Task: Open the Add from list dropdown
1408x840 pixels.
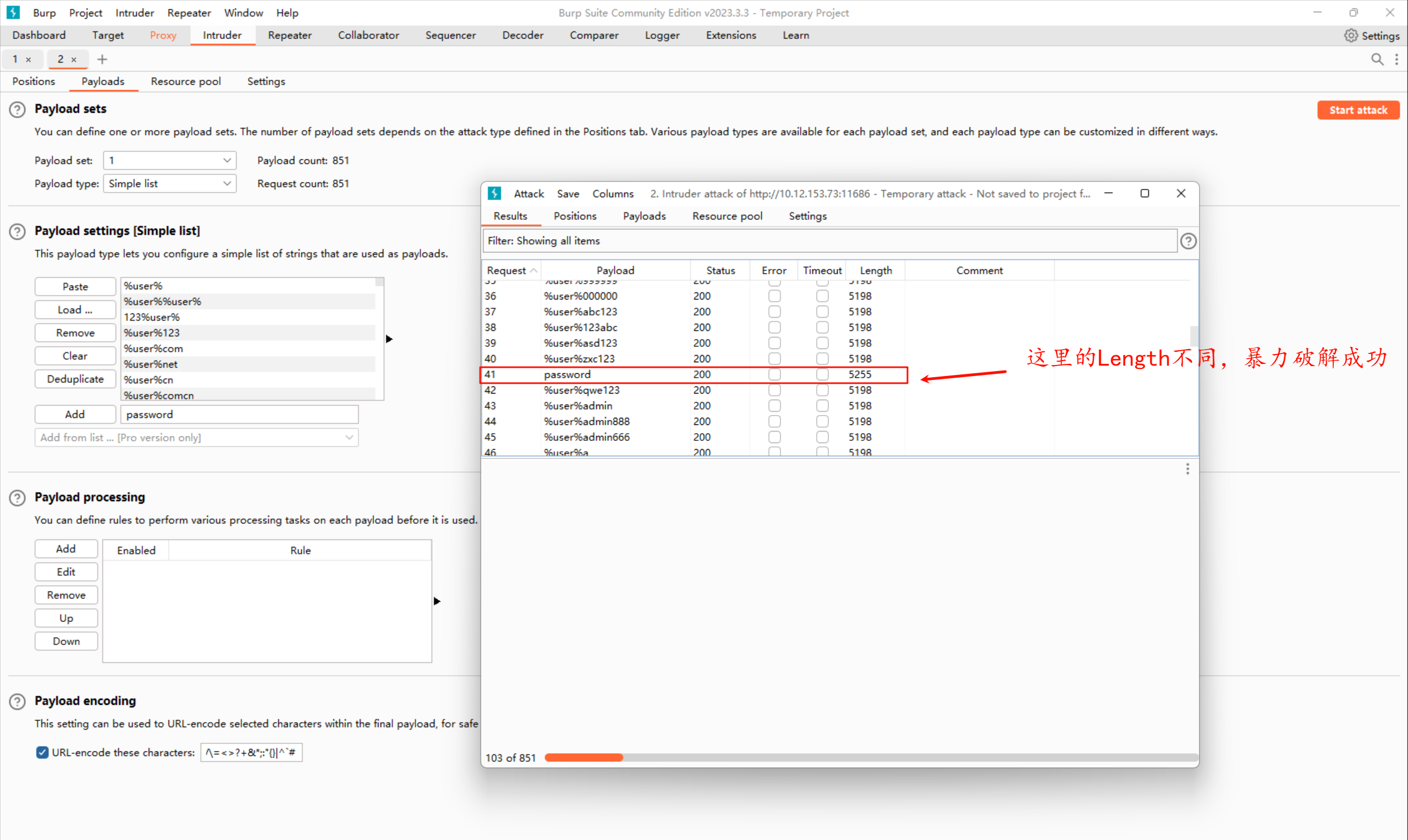Action: pyautogui.click(x=196, y=438)
